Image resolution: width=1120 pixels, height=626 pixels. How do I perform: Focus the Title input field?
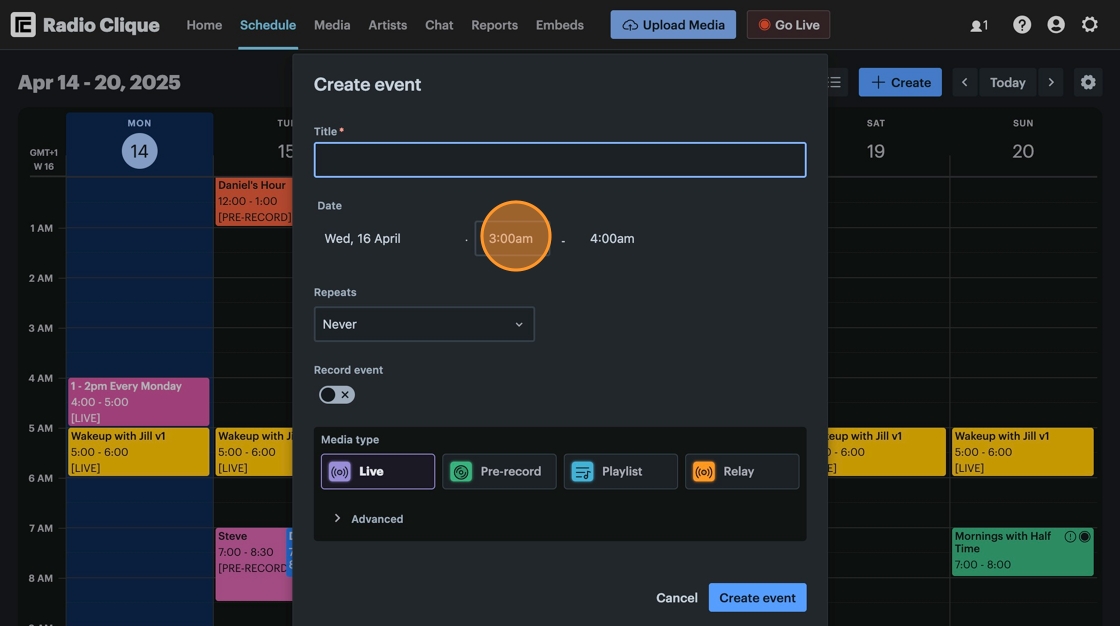(x=560, y=160)
